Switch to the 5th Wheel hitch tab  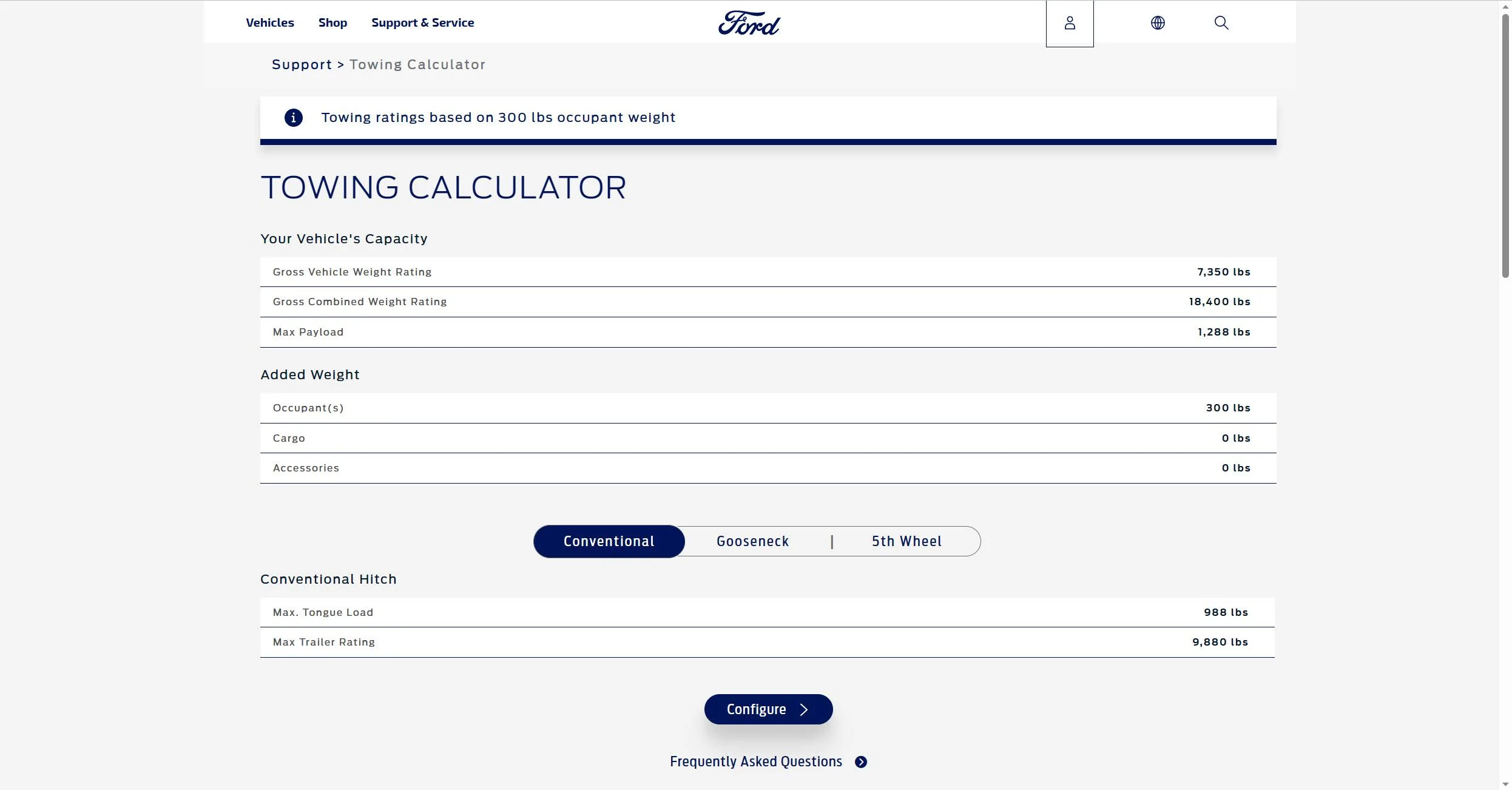point(907,541)
